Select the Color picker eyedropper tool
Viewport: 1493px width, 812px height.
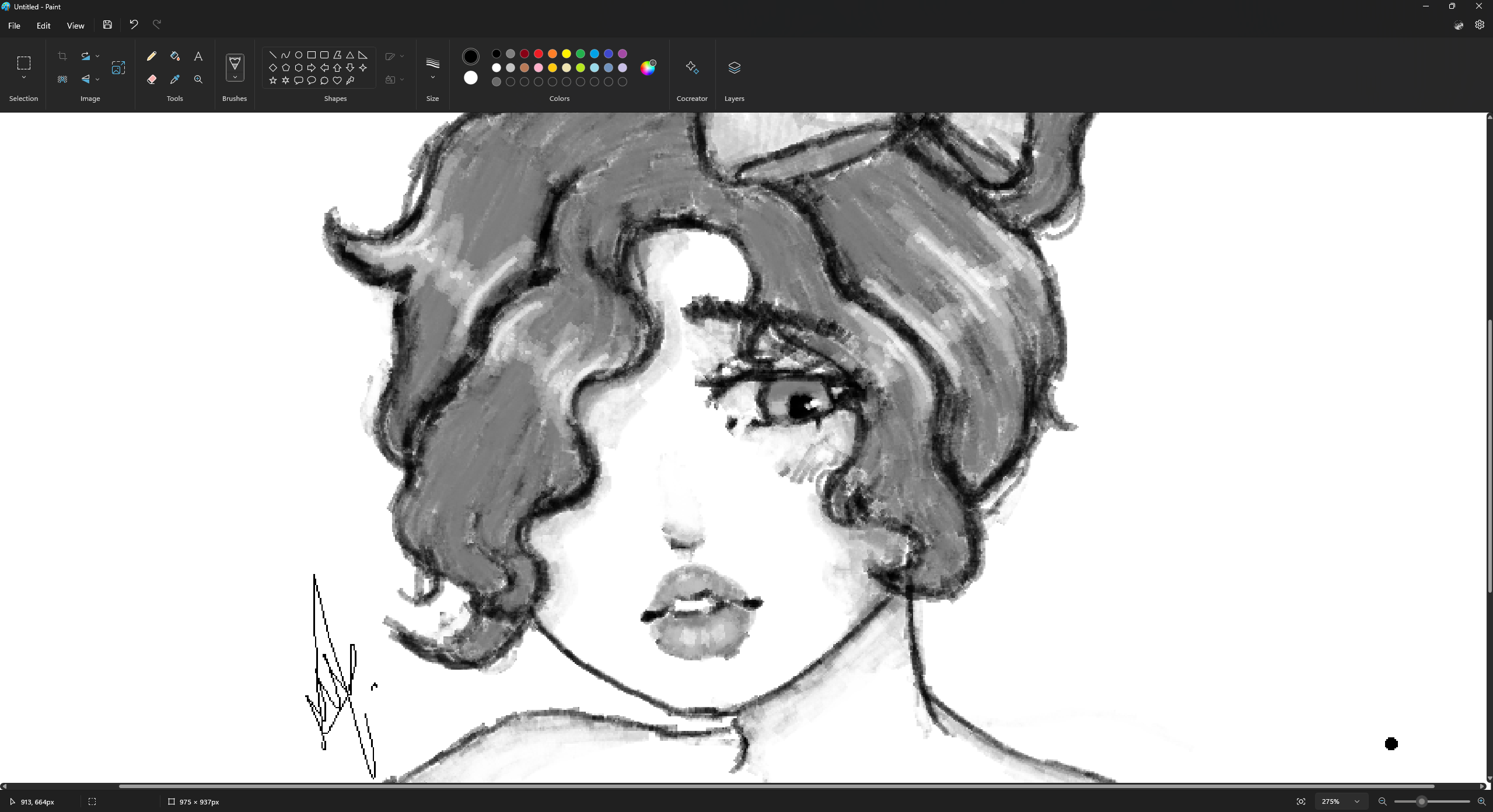pyautogui.click(x=174, y=79)
